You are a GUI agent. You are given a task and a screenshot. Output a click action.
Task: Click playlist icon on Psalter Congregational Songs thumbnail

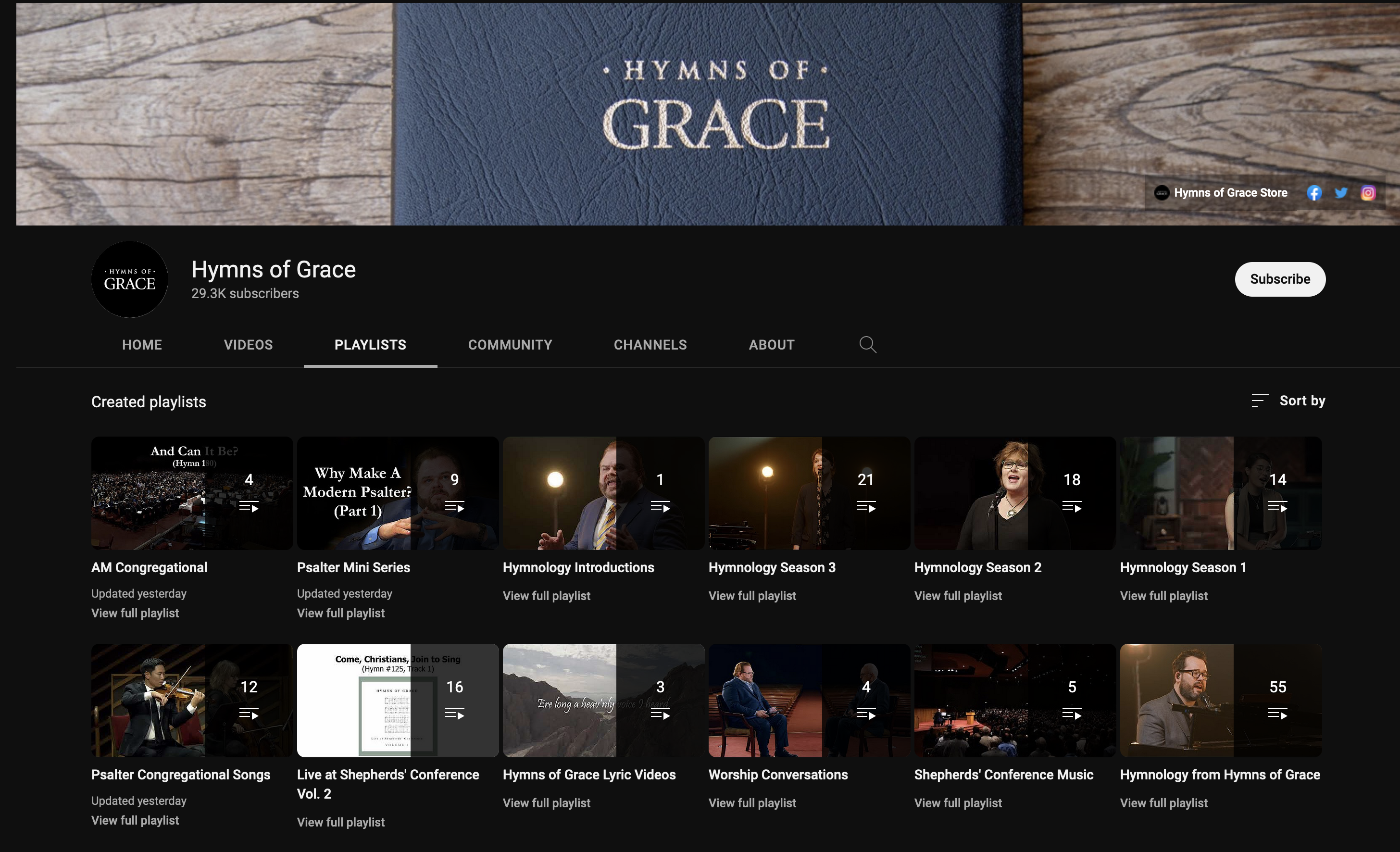pyautogui.click(x=249, y=714)
